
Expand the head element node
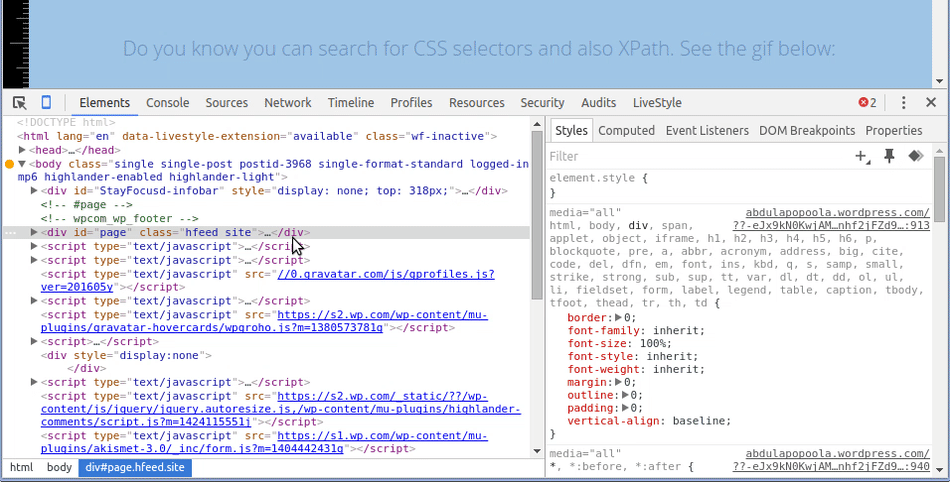click(x=23, y=150)
